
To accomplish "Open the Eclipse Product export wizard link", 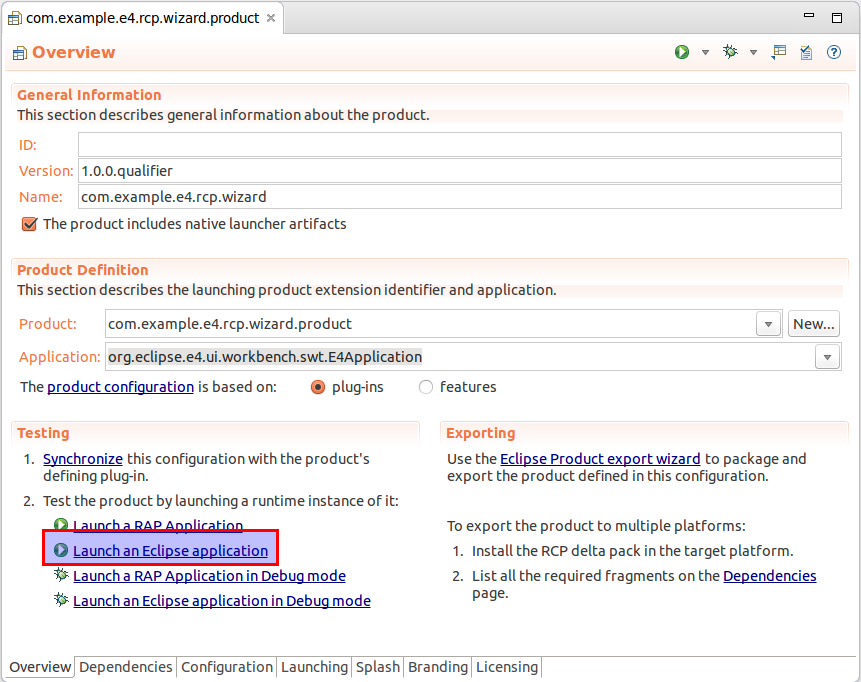I will (x=600, y=459).
